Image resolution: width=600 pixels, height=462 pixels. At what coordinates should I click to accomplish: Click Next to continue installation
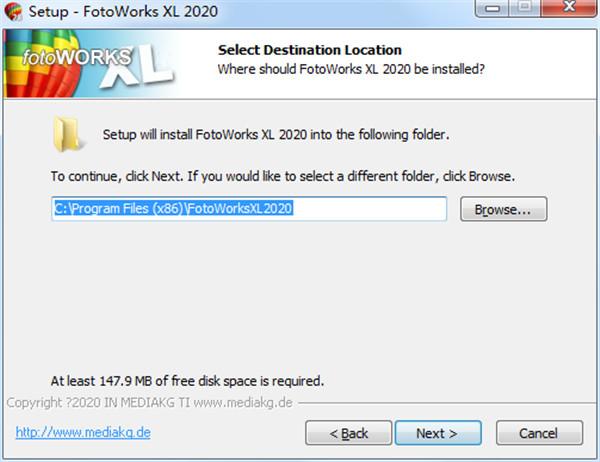(438, 433)
